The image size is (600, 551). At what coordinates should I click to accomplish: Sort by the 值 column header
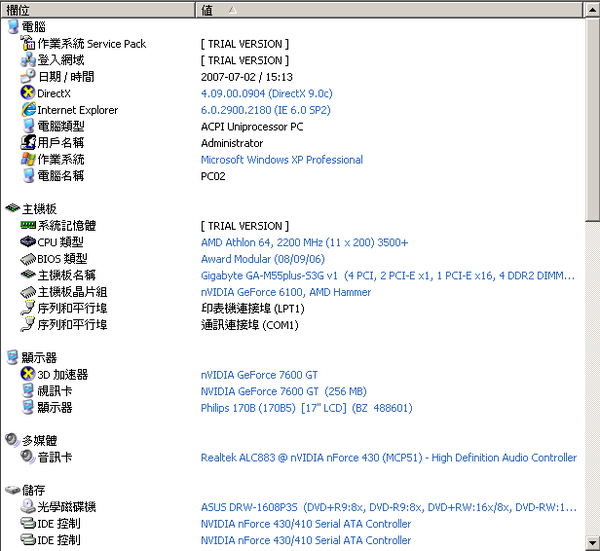click(389, 10)
